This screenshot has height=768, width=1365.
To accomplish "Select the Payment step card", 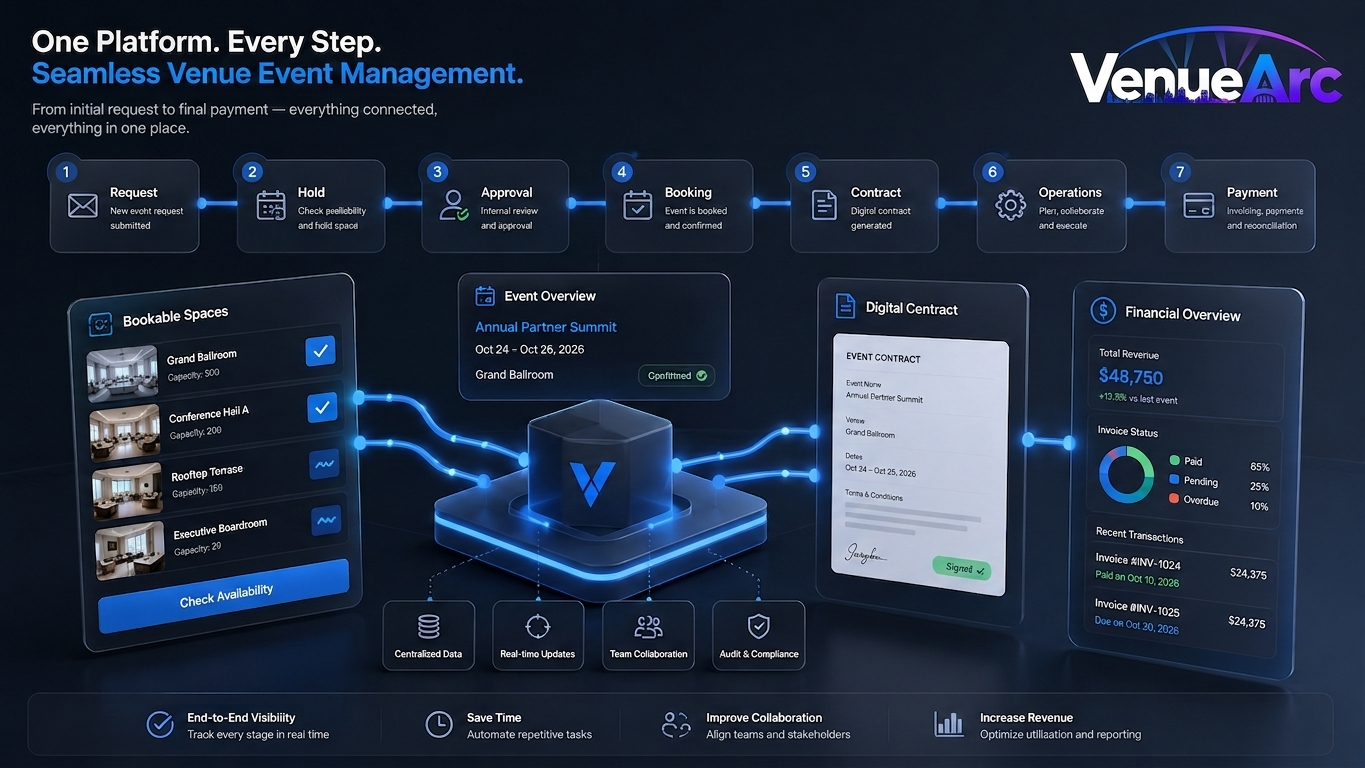I will [1240, 206].
